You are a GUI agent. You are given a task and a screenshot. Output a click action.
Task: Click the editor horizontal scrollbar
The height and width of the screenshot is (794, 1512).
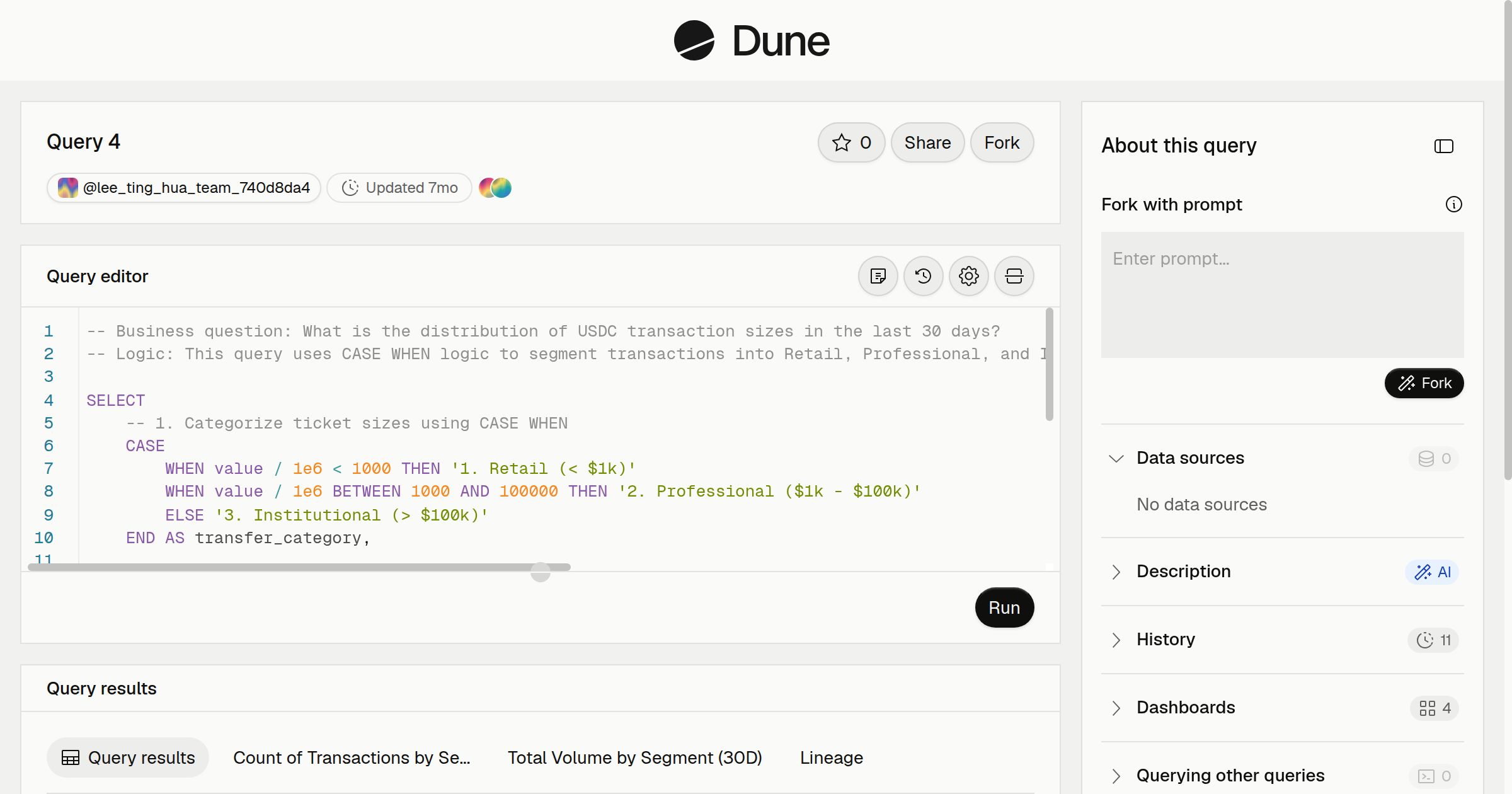299,567
